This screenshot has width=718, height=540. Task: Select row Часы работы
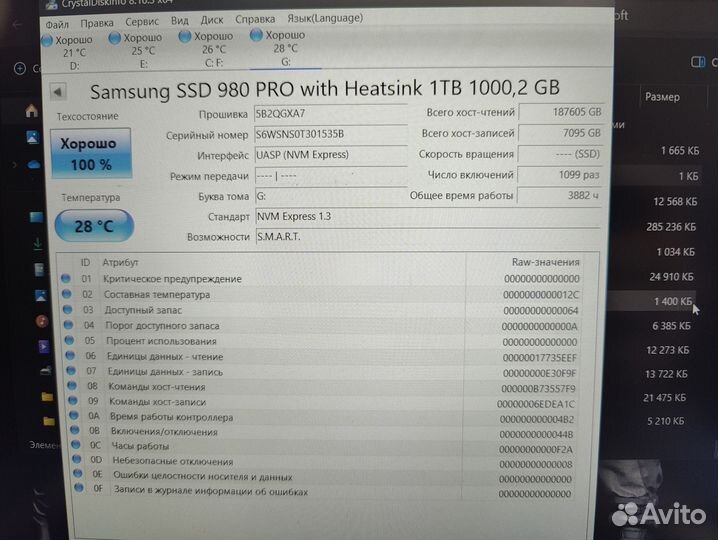(x=321, y=447)
